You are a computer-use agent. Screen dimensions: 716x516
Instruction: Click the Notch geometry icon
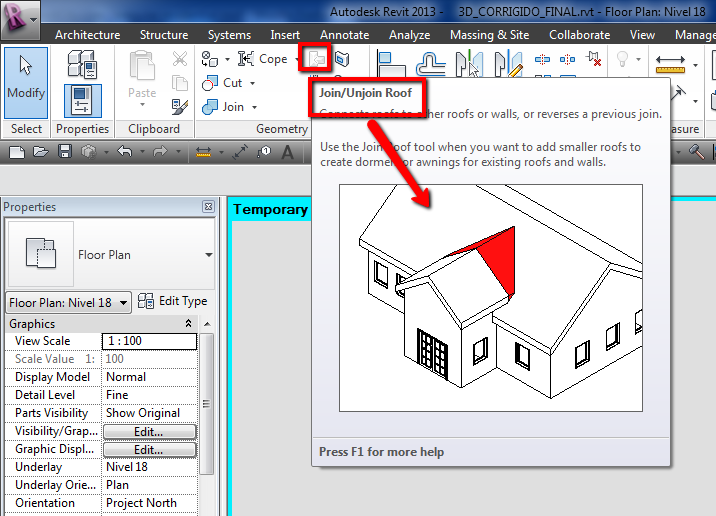[210, 59]
